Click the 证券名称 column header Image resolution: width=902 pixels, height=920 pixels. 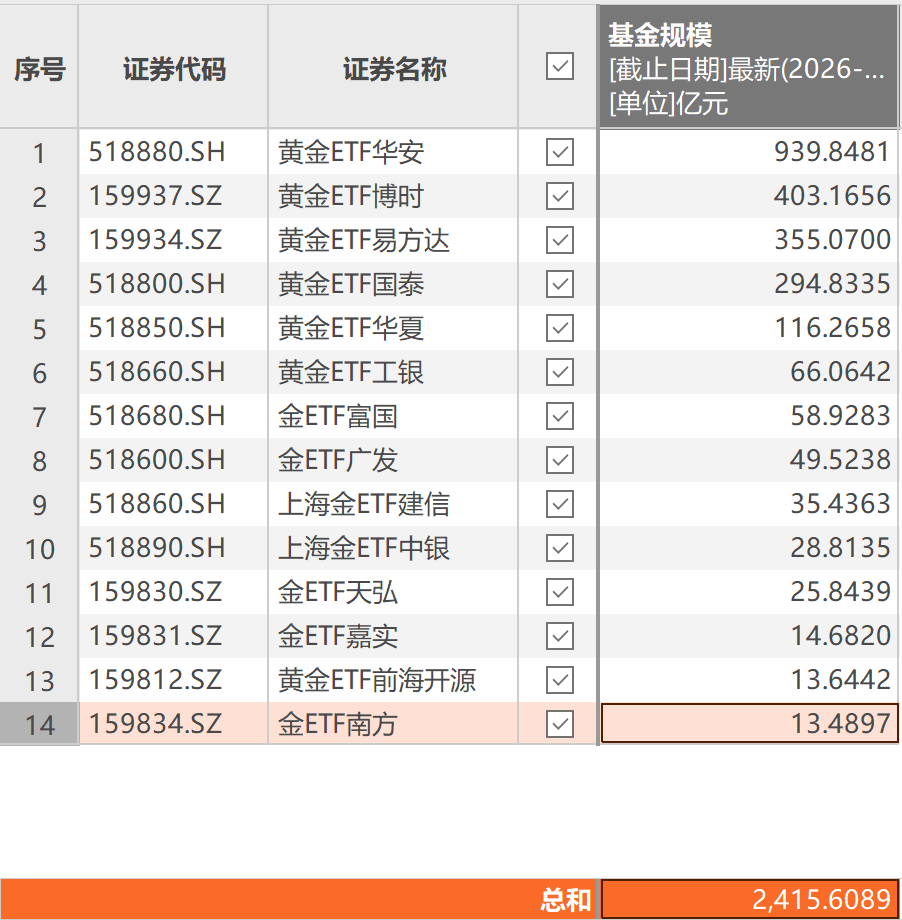click(393, 67)
